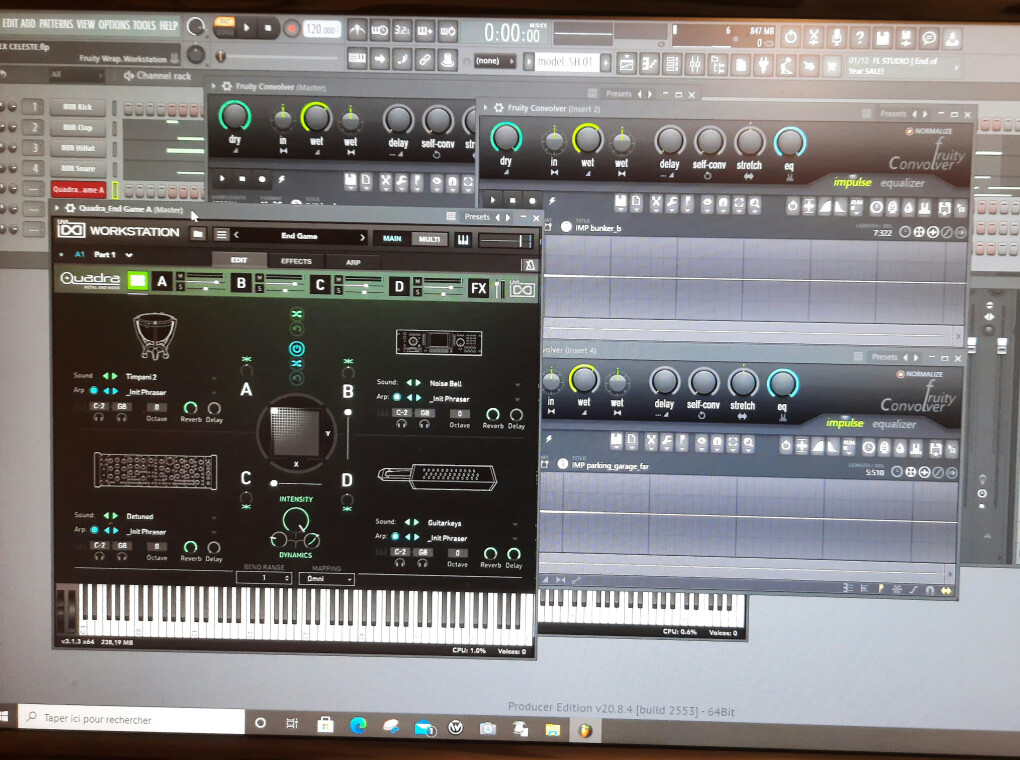Select layer D button in Quadra strip
This screenshot has height=760, width=1020.
pyautogui.click(x=399, y=286)
